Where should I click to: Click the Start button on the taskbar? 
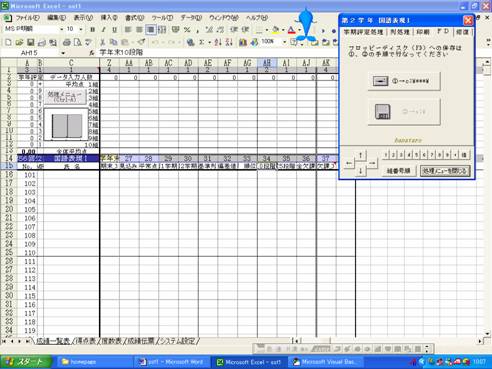click(x=26, y=362)
